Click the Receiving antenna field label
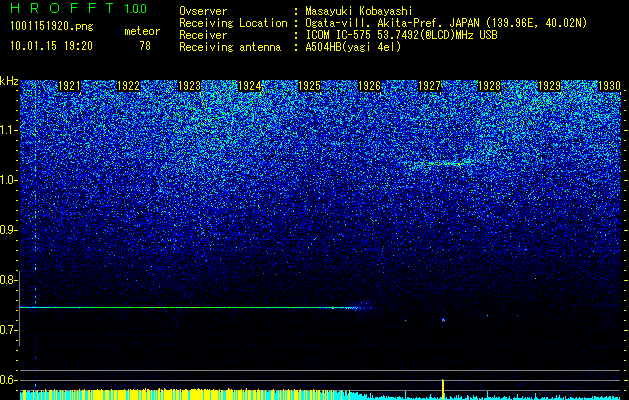 click(230, 47)
